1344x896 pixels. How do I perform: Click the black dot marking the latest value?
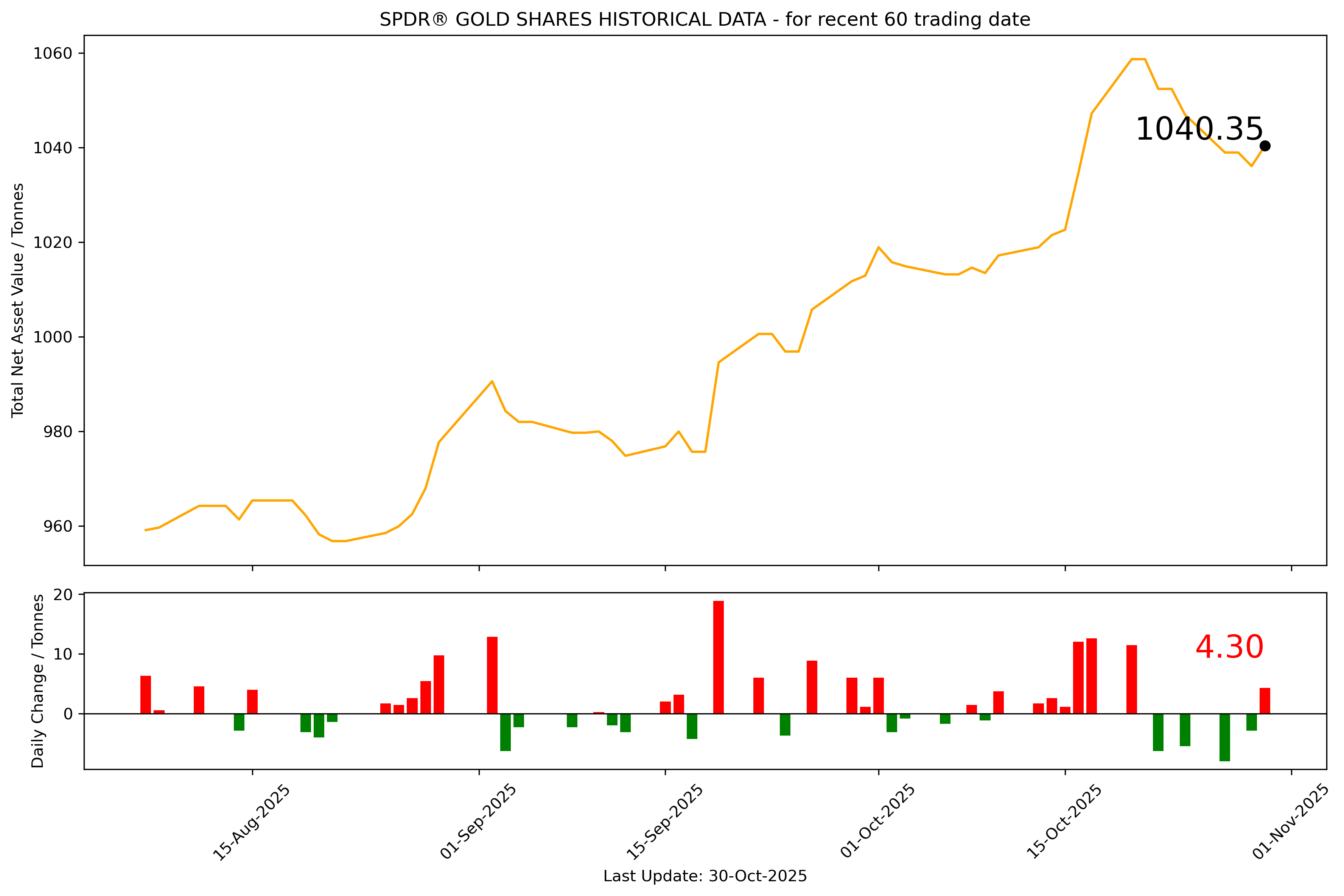click(1265, 146)
